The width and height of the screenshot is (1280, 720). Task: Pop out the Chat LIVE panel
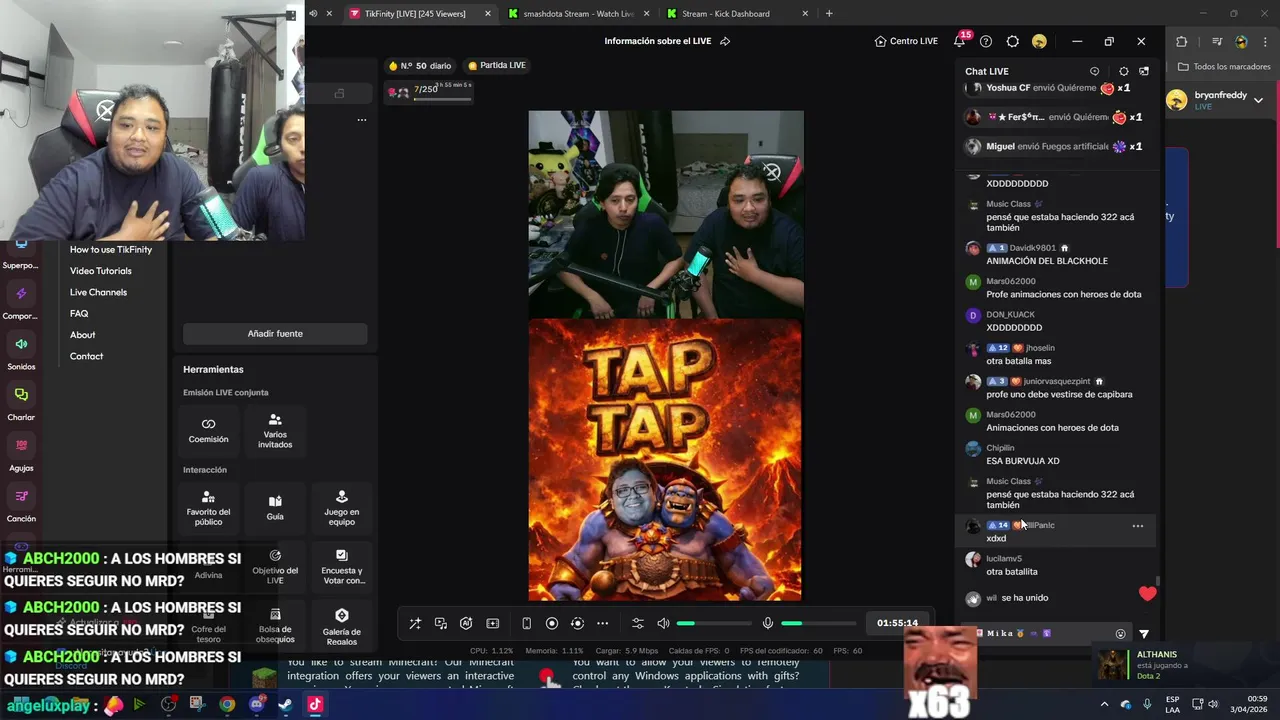point(1144,71)
